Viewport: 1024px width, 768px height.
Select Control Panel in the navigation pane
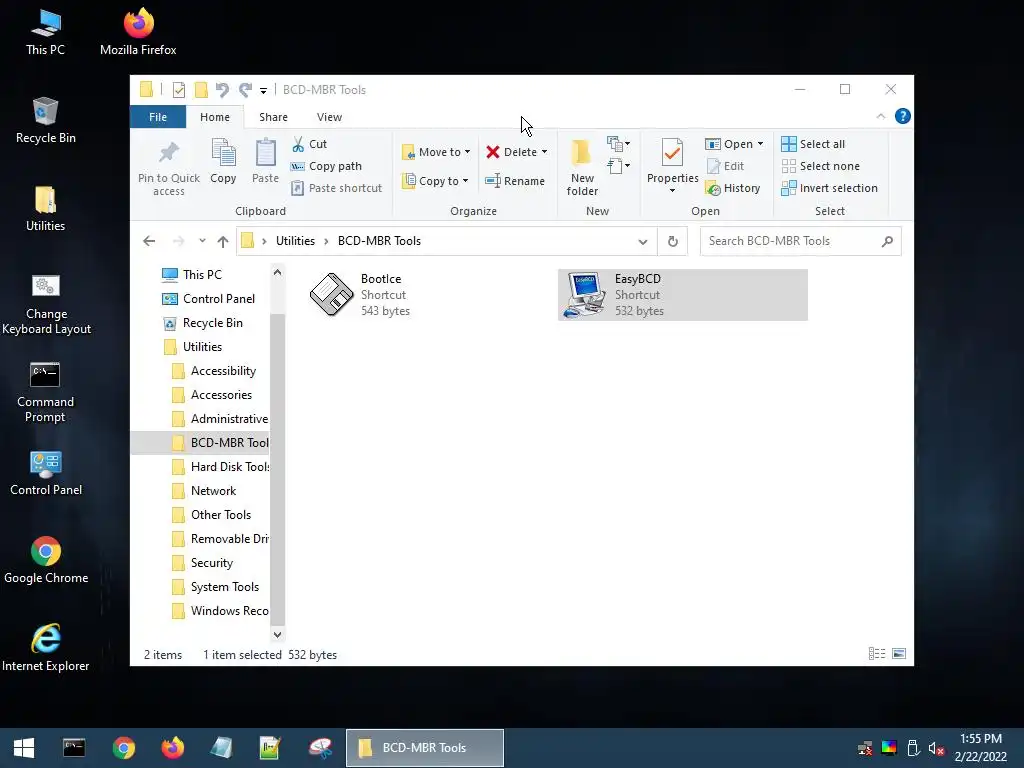[x=219, y=299]
